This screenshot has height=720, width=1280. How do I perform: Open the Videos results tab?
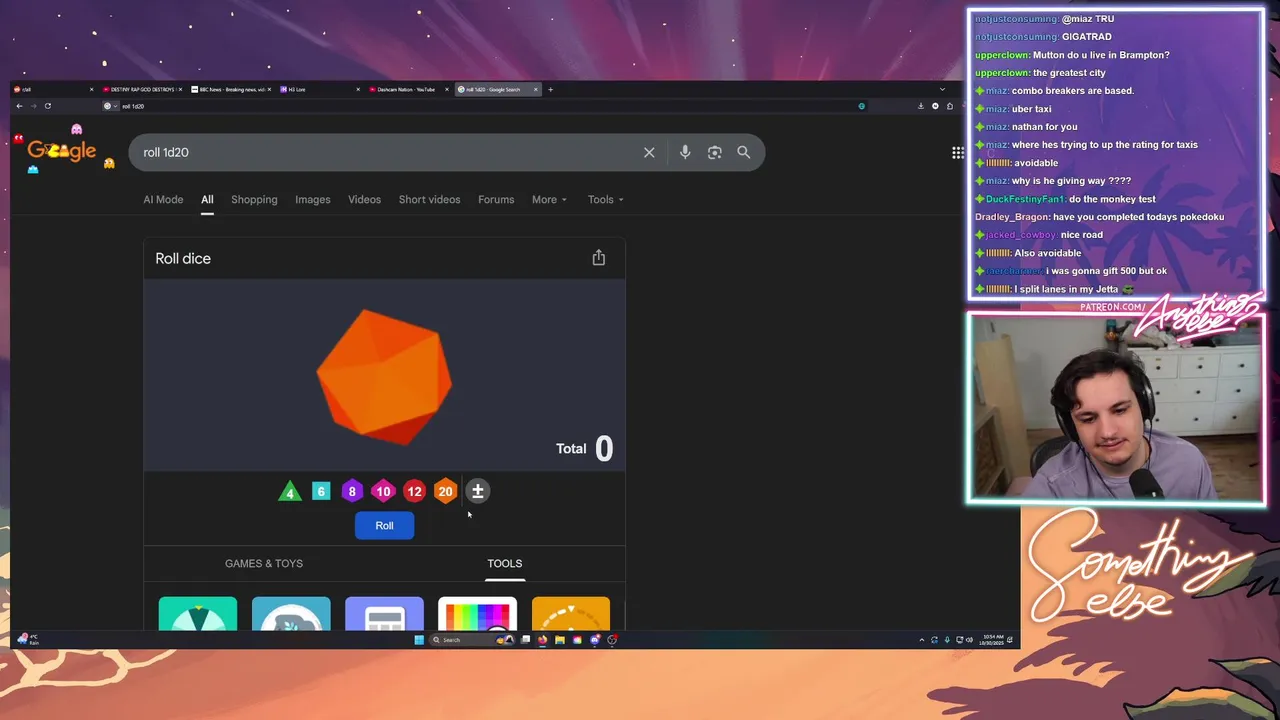[x=364, y=199]
